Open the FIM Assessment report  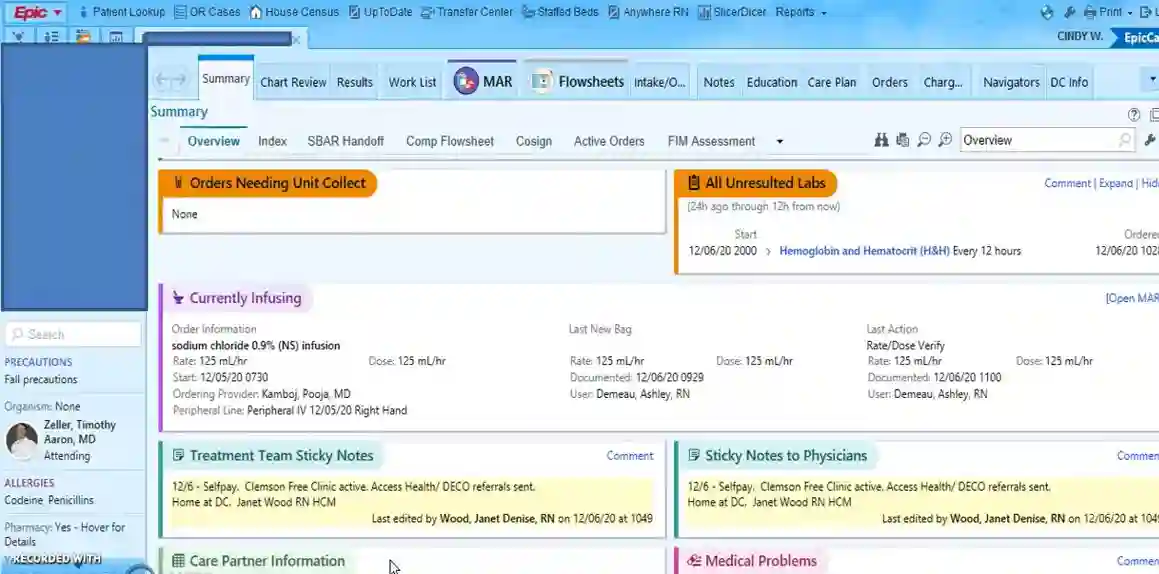[x=711, y=141]
